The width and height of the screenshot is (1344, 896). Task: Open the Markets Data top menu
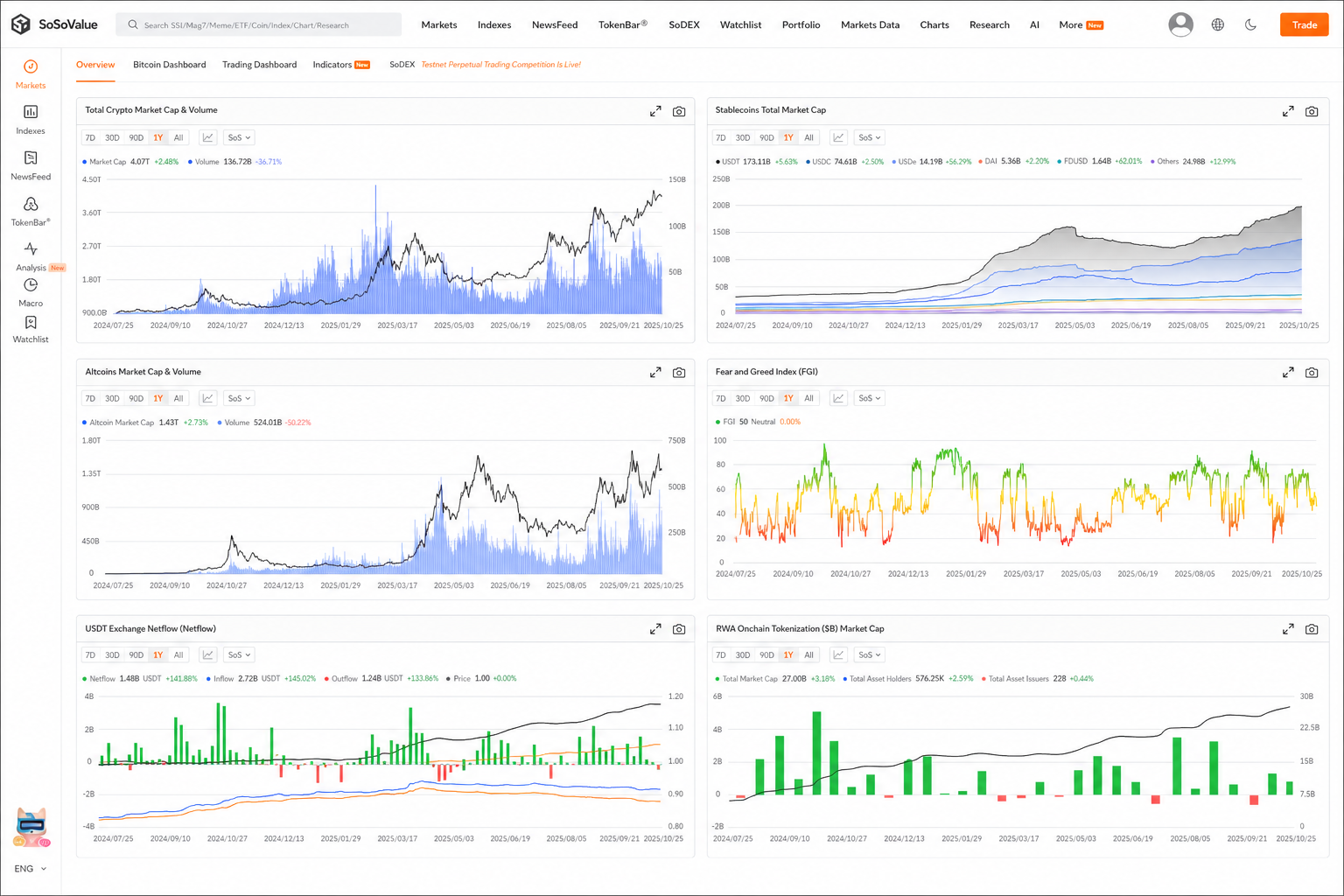[870, 24]
